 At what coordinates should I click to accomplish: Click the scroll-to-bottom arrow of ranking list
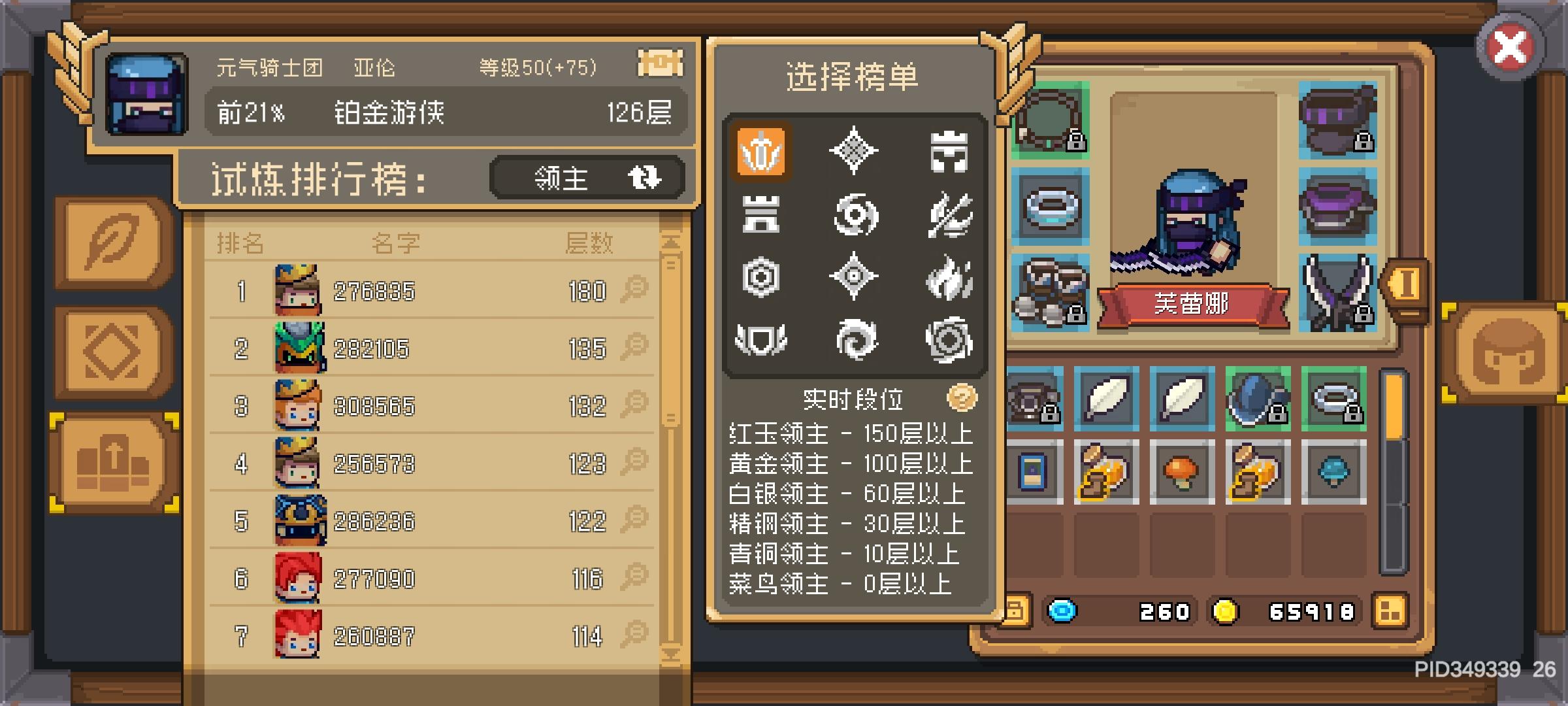click(x=671, y=654)
